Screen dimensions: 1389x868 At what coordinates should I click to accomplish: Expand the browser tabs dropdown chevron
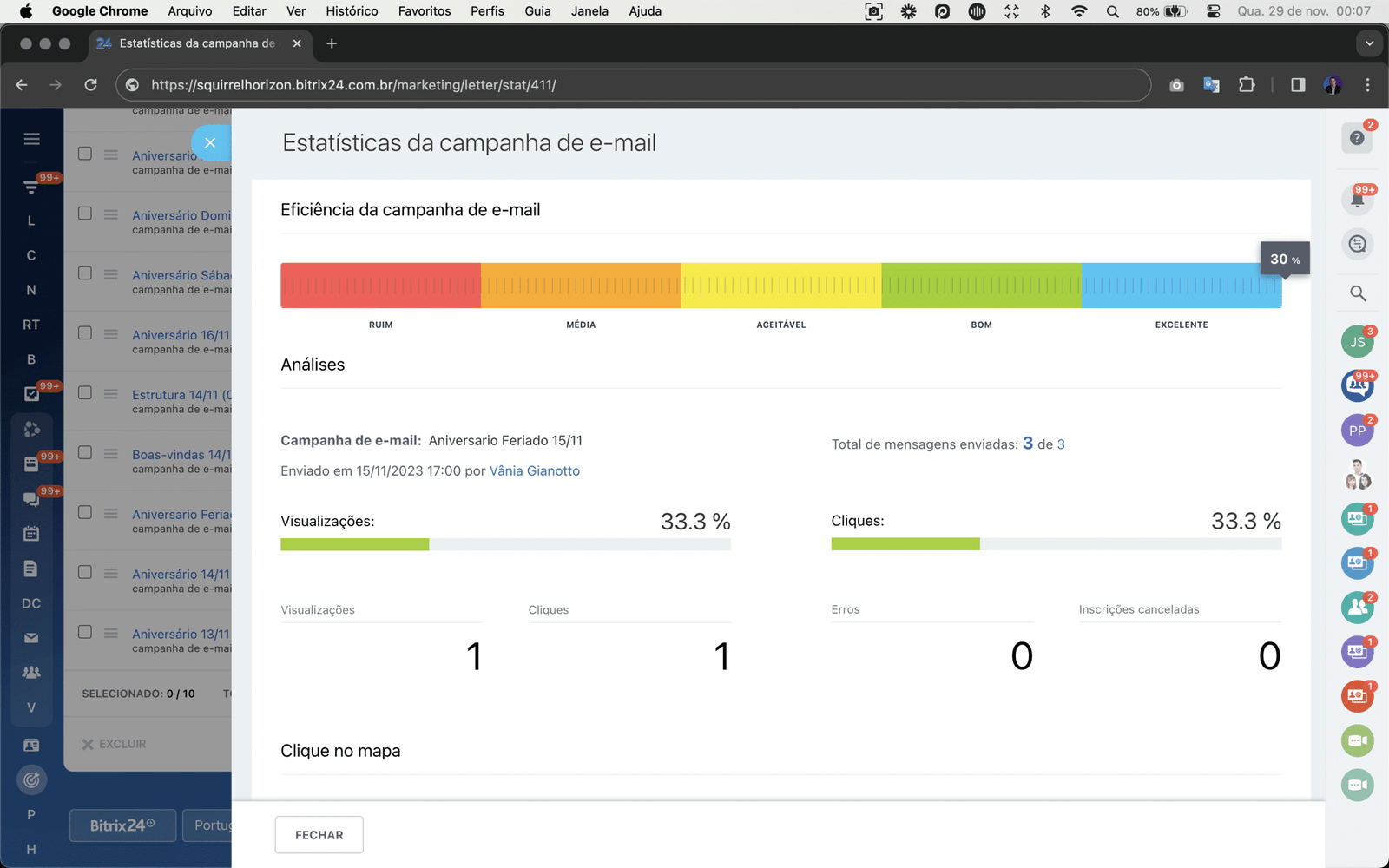[1369, 43]
